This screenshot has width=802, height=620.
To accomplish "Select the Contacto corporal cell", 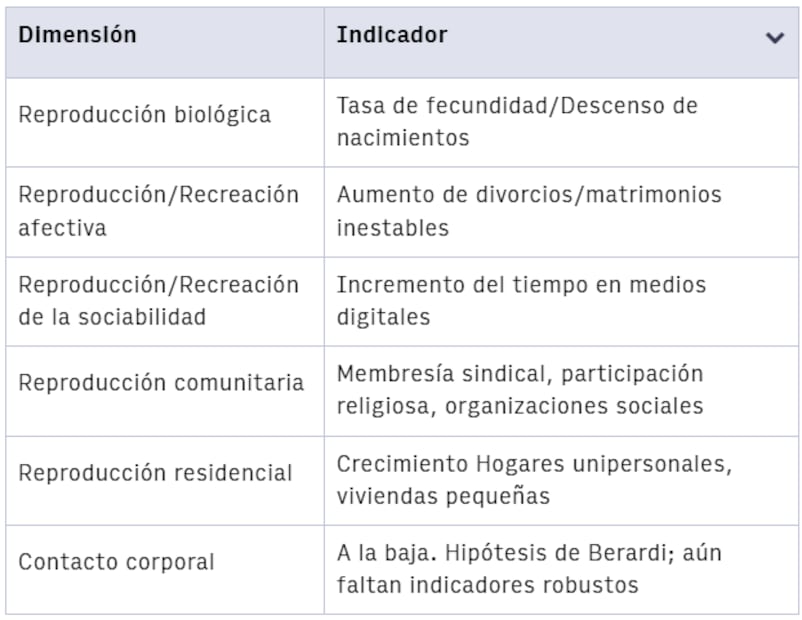I will point(165,570).
